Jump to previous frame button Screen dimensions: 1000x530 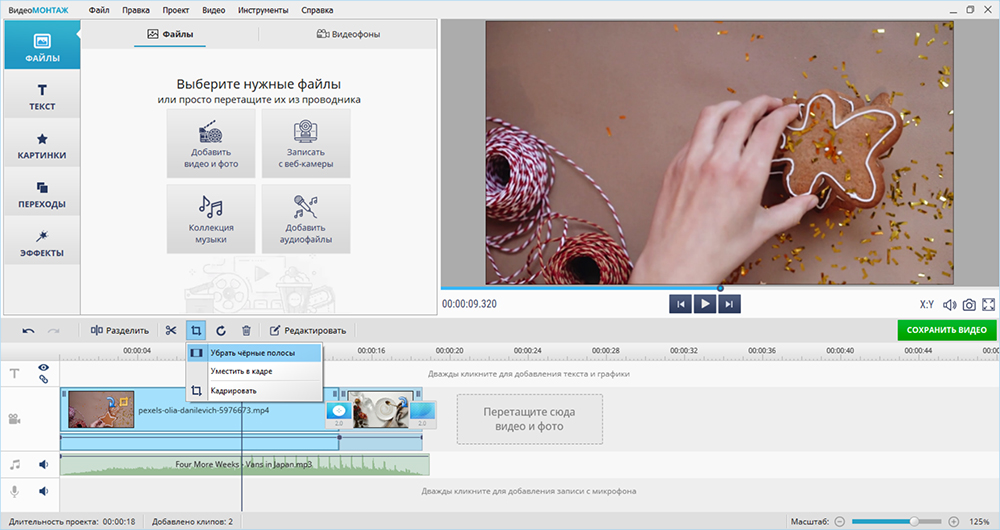(680, 304)
